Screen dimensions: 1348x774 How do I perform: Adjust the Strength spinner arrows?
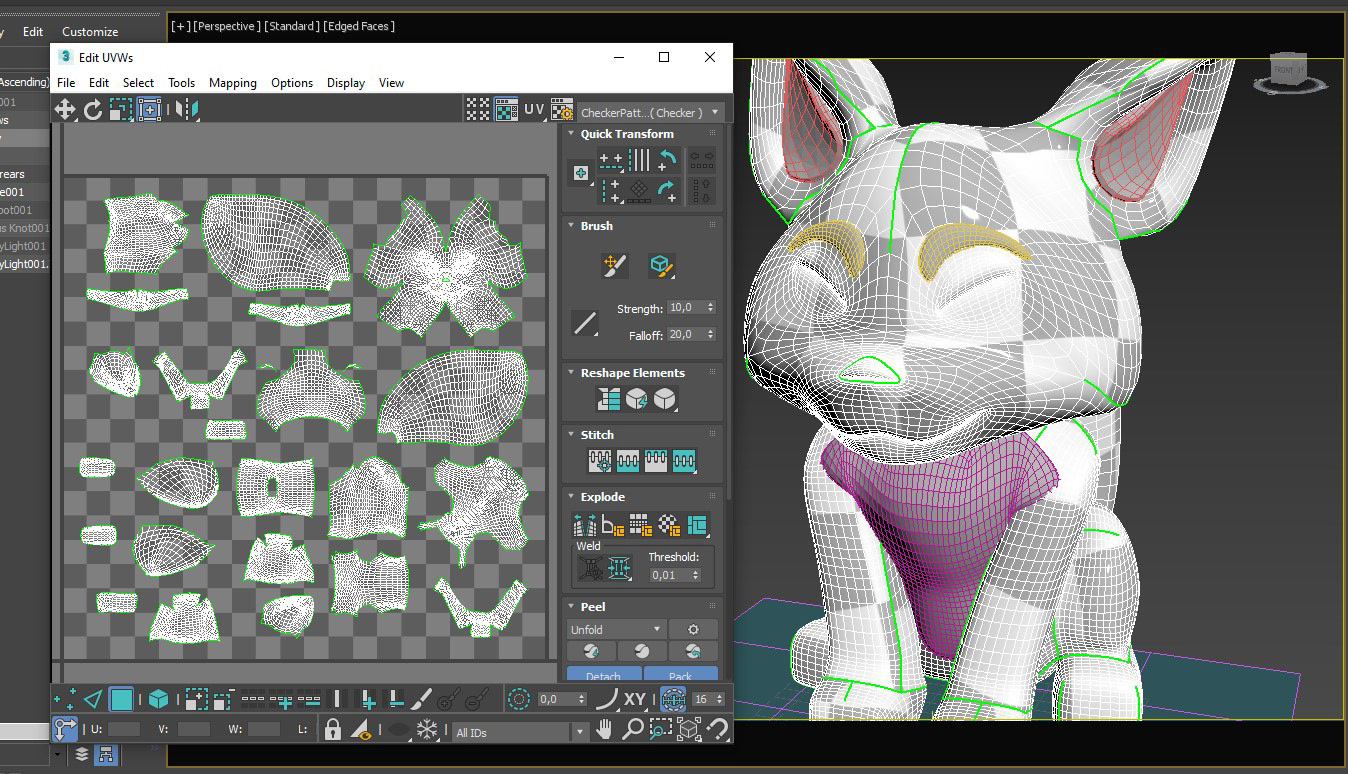(710, 308)
